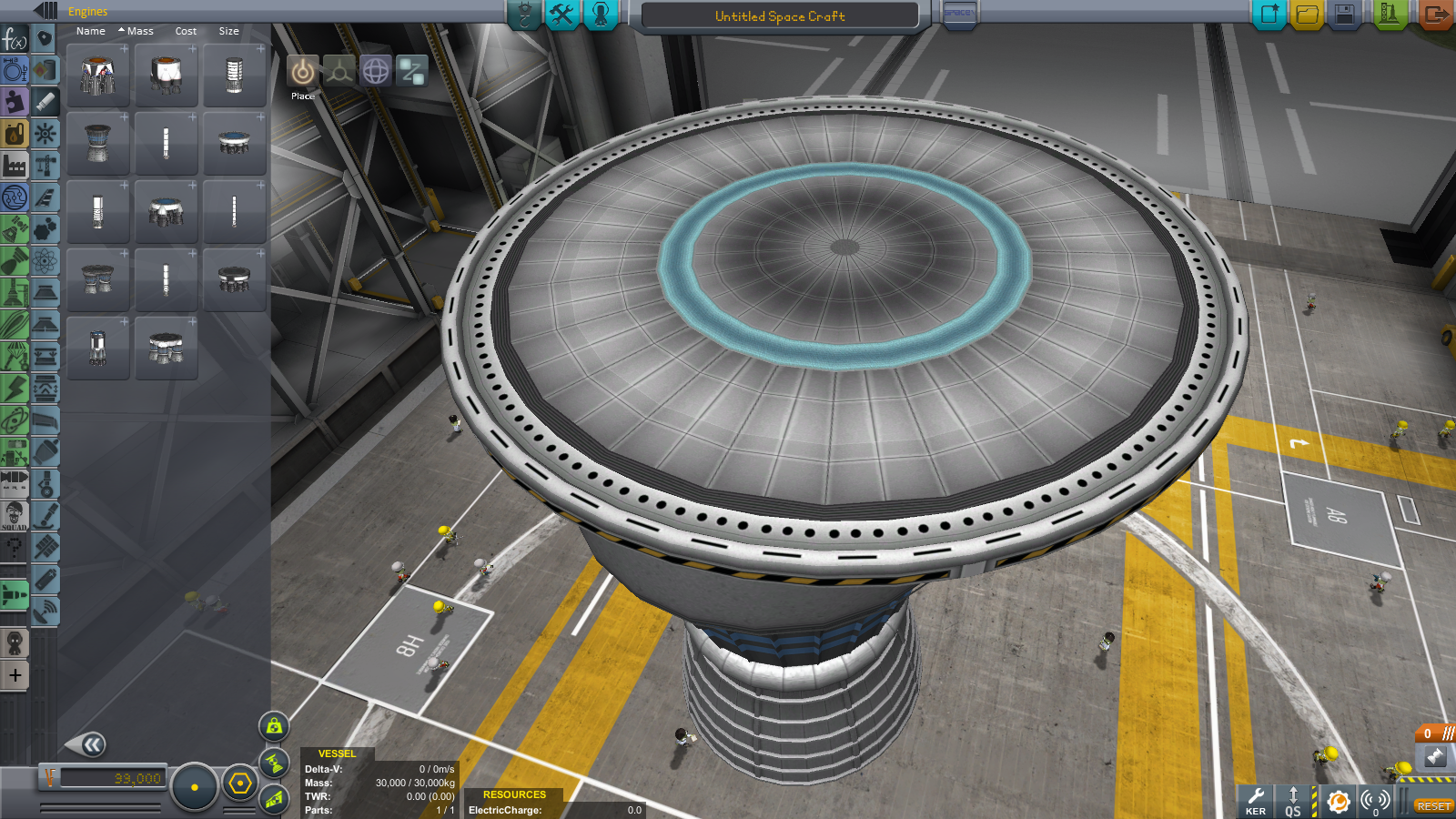Select the Re-root gizmo tool
Screen dimensions: 1456x819
point(412,71)
